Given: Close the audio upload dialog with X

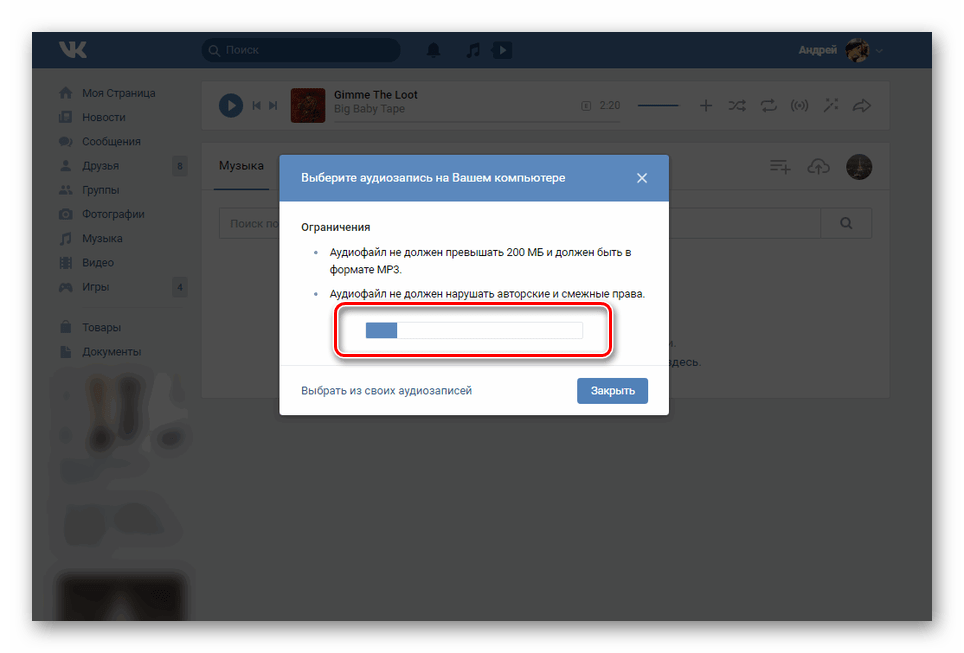Looking at the screenshot, I should 642,178.
